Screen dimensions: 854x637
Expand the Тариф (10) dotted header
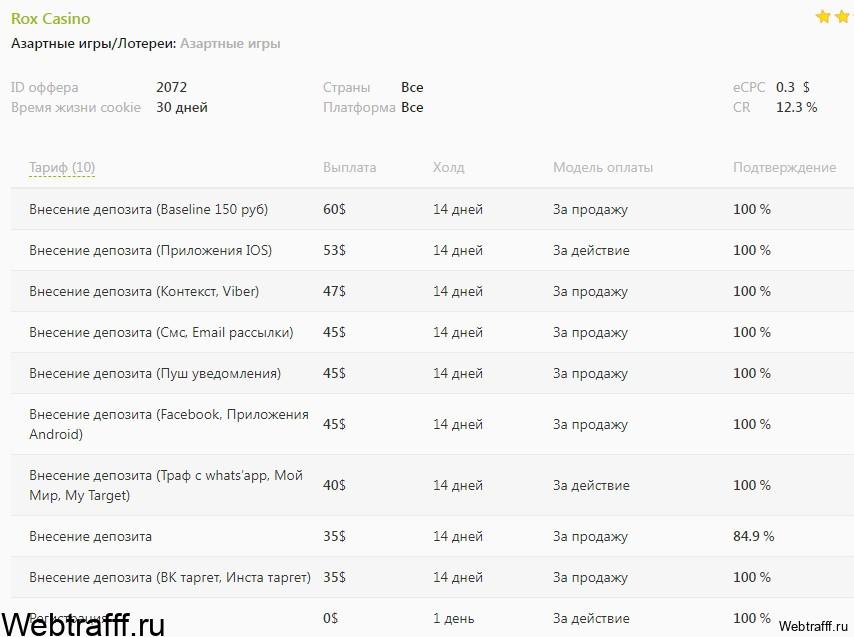(62, 168)
